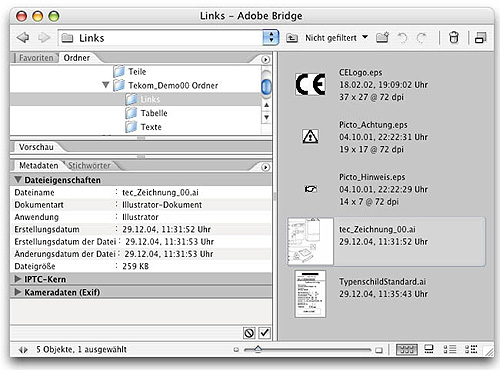Click the smallest thumbnail size icon
This screenshot has width=500, height=370.
236,350
